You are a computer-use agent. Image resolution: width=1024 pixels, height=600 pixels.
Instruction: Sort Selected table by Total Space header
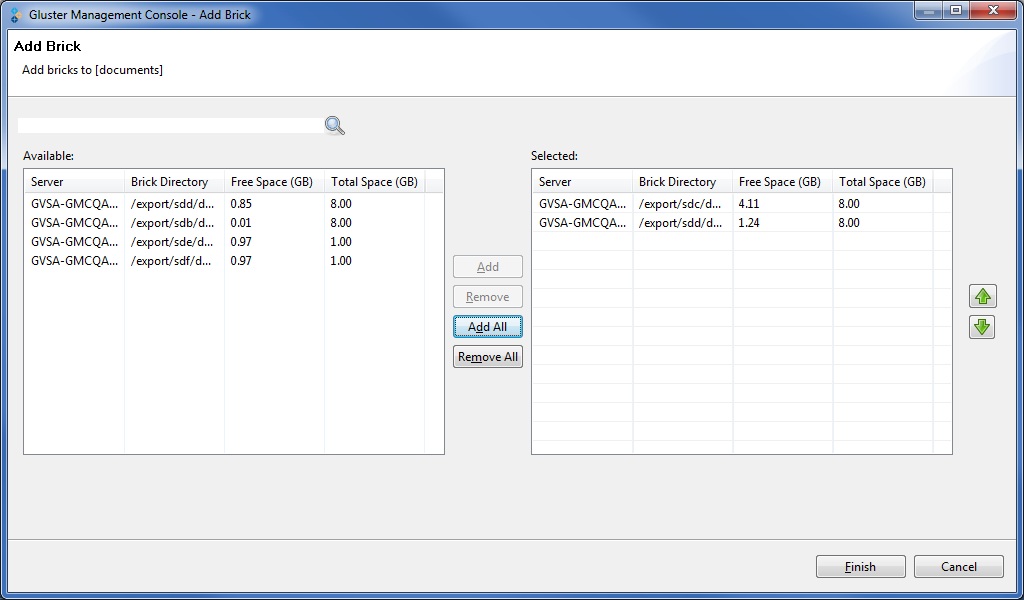881,182
